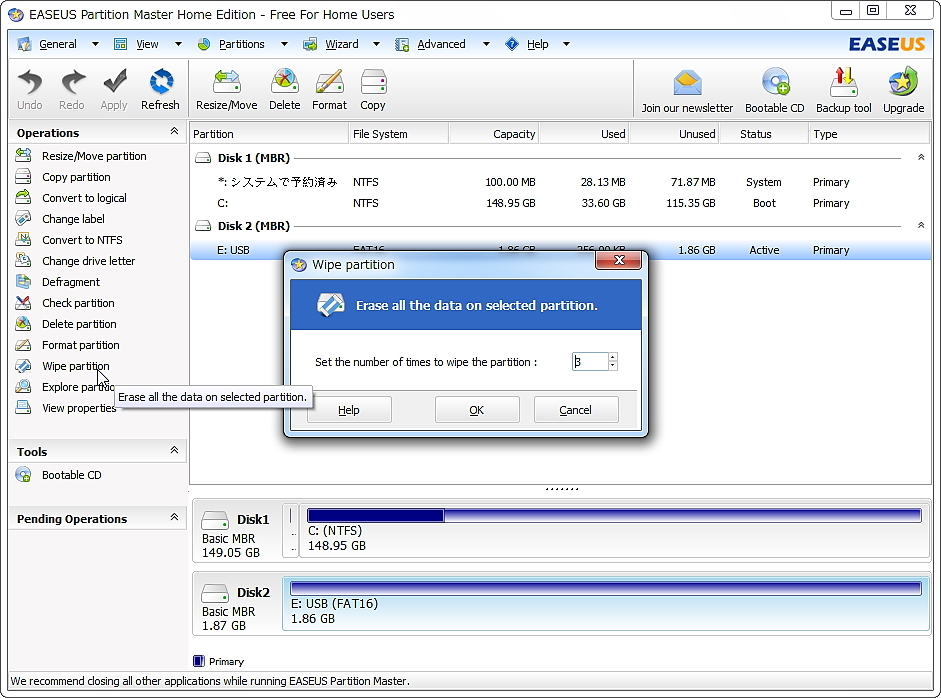Click Help in Wipe partition dialog

click(349, 410)
